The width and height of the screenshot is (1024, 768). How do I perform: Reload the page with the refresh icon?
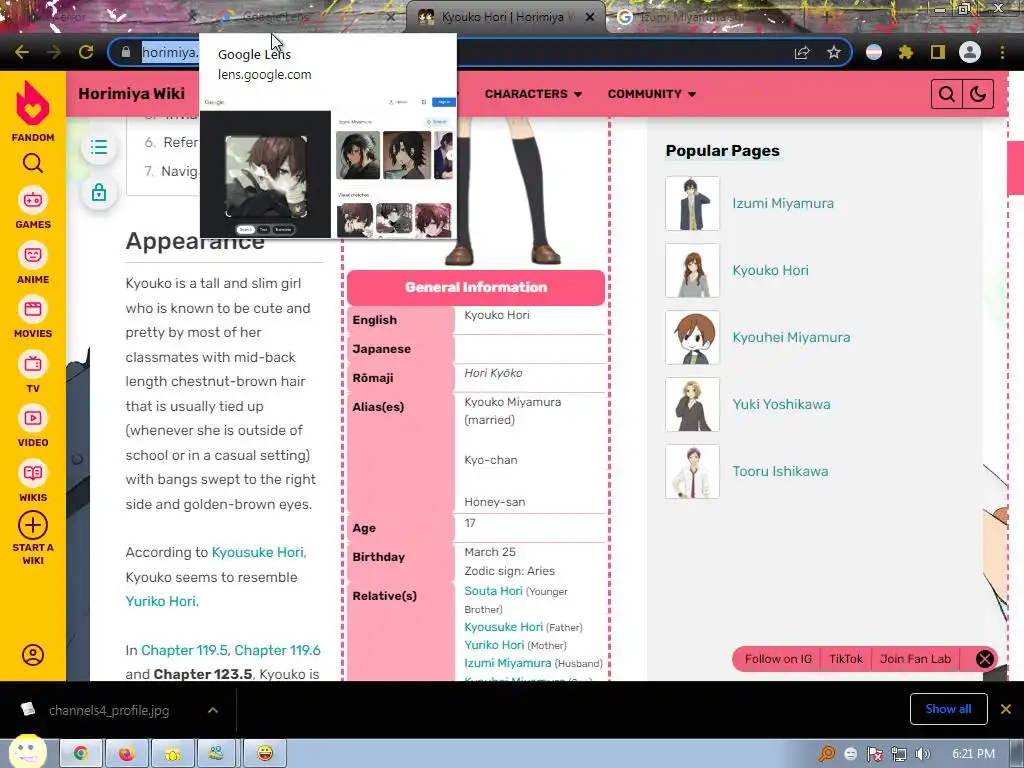86,52
